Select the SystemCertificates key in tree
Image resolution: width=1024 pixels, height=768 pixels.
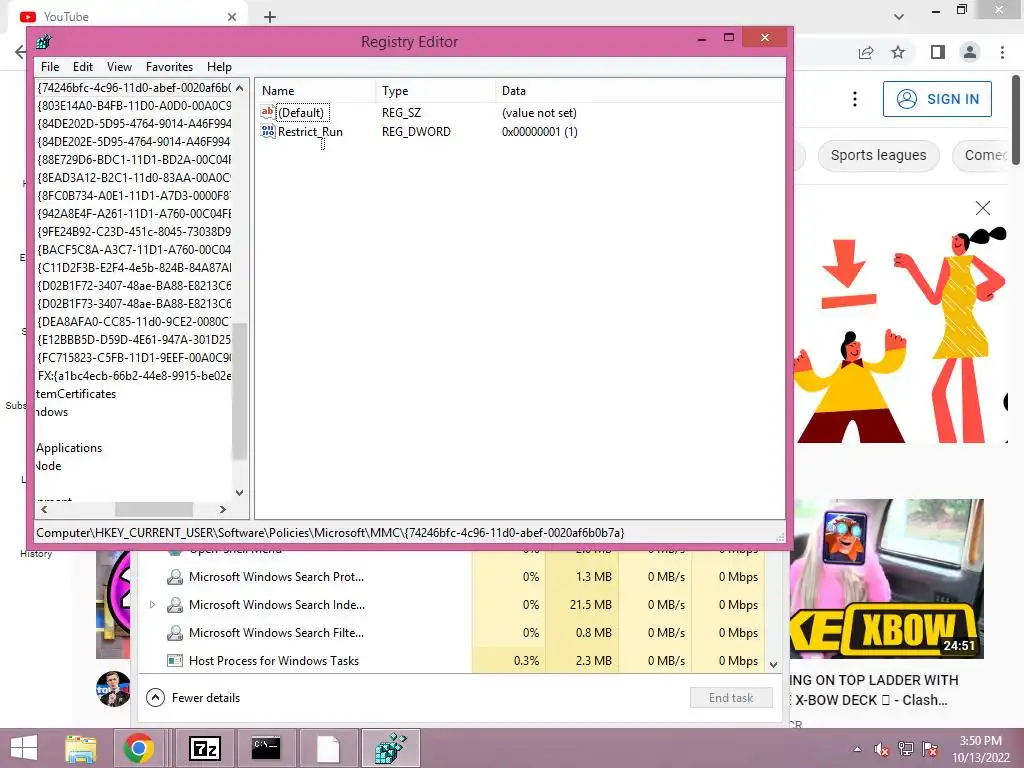(x=76, y=394)
